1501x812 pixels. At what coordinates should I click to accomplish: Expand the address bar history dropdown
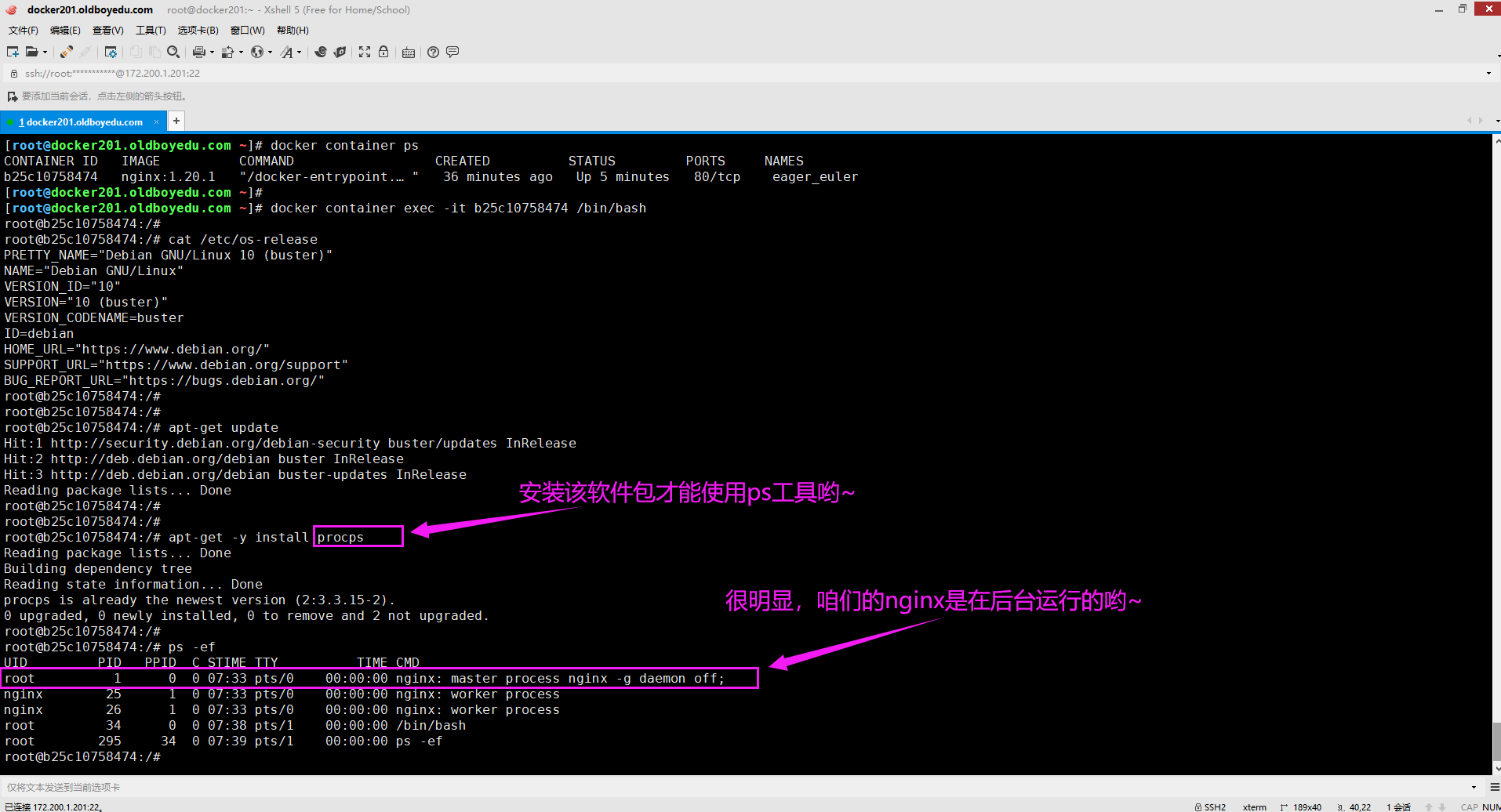(x=1488, y=74)
